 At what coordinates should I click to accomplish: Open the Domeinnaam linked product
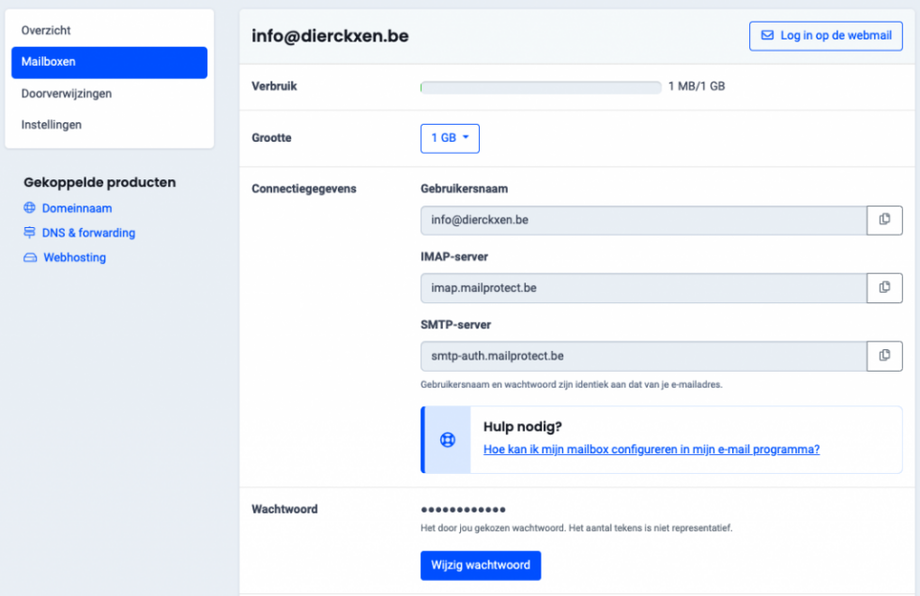[77, 208]
